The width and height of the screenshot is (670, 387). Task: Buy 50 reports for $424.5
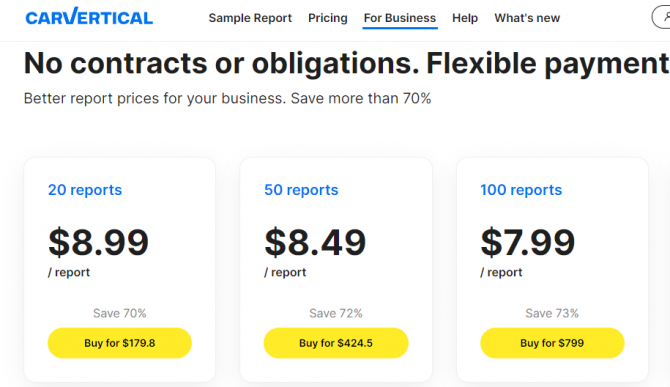336,343
